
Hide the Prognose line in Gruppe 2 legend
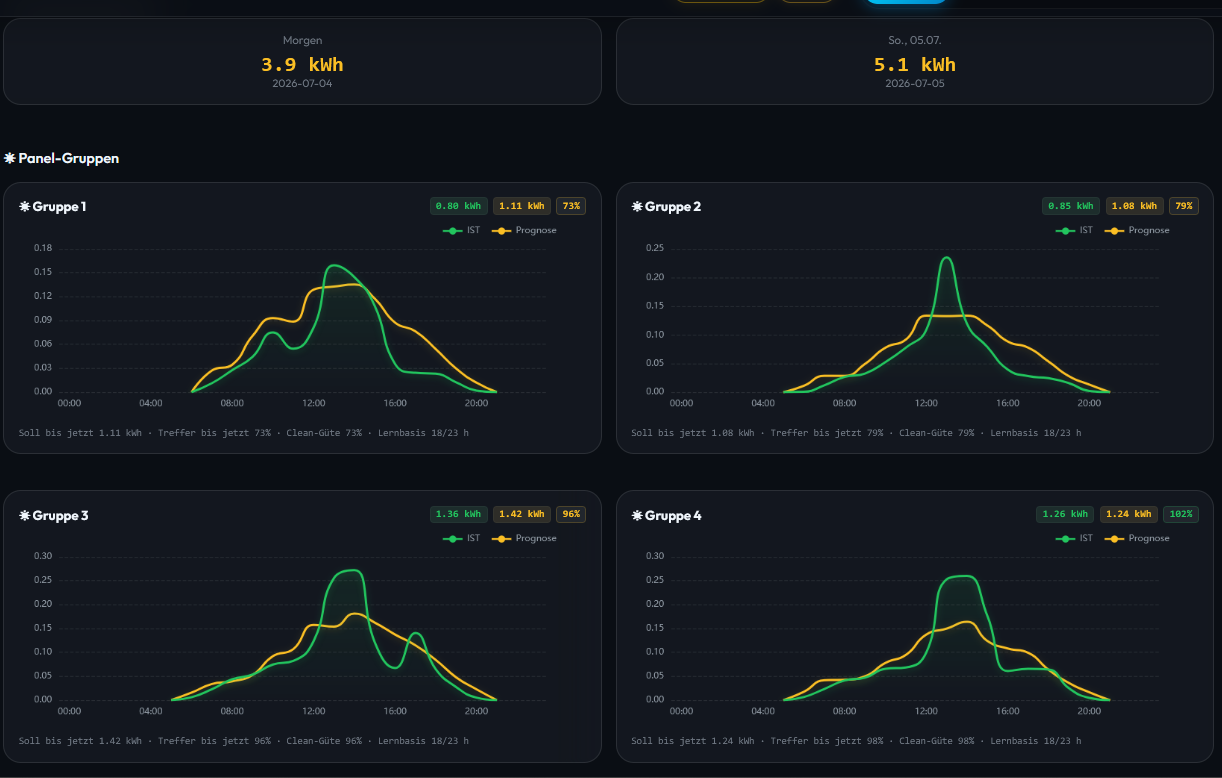click(1138, 230)
